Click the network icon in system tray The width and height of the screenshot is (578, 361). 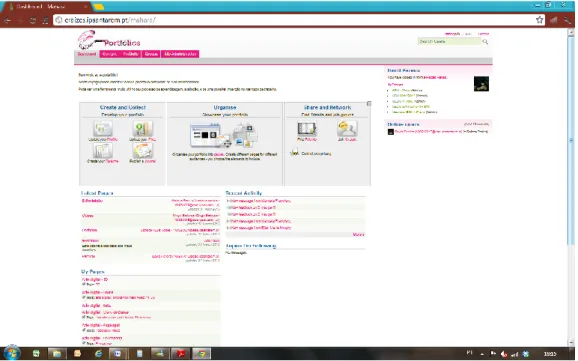coord(515,354)
